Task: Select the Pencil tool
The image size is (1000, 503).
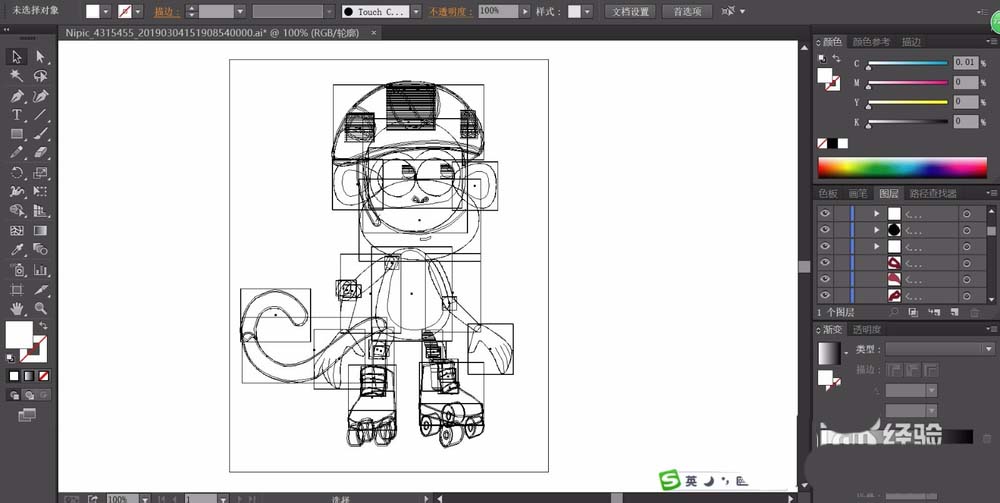Action: click(x=17, y=153)
